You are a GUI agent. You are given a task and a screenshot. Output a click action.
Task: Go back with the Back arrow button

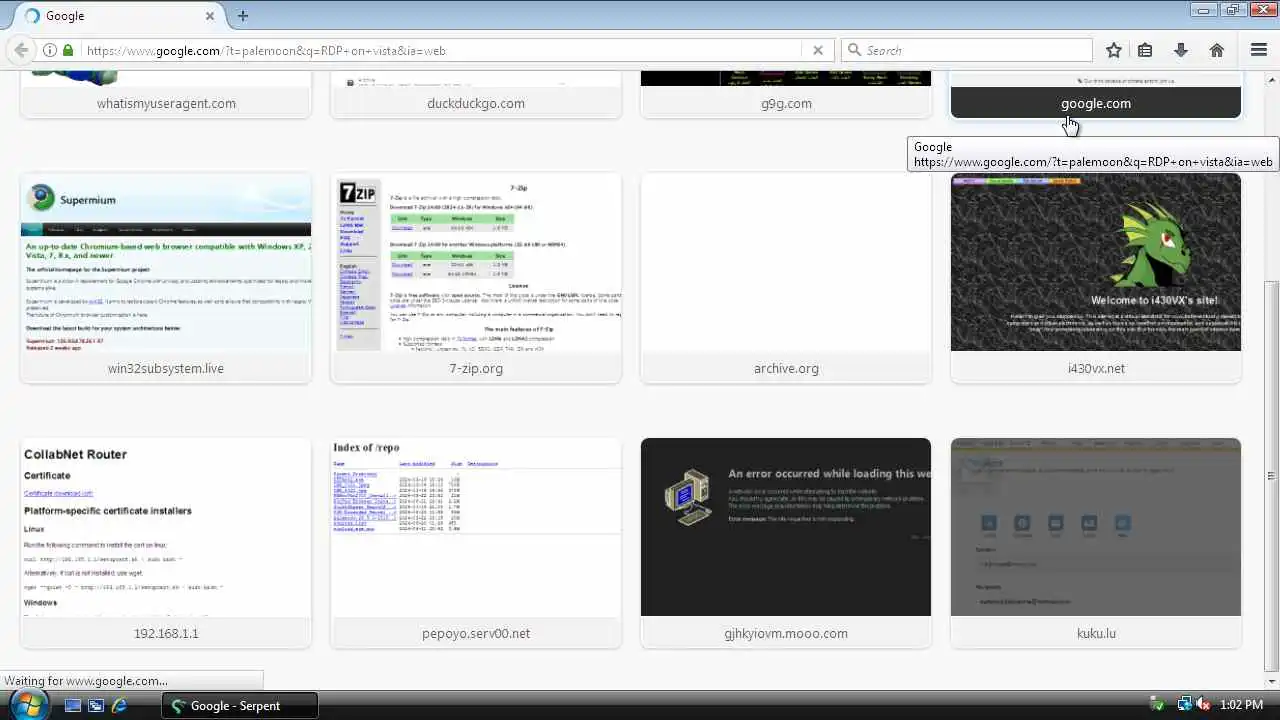pyautogui.click(x=21, y=50)
